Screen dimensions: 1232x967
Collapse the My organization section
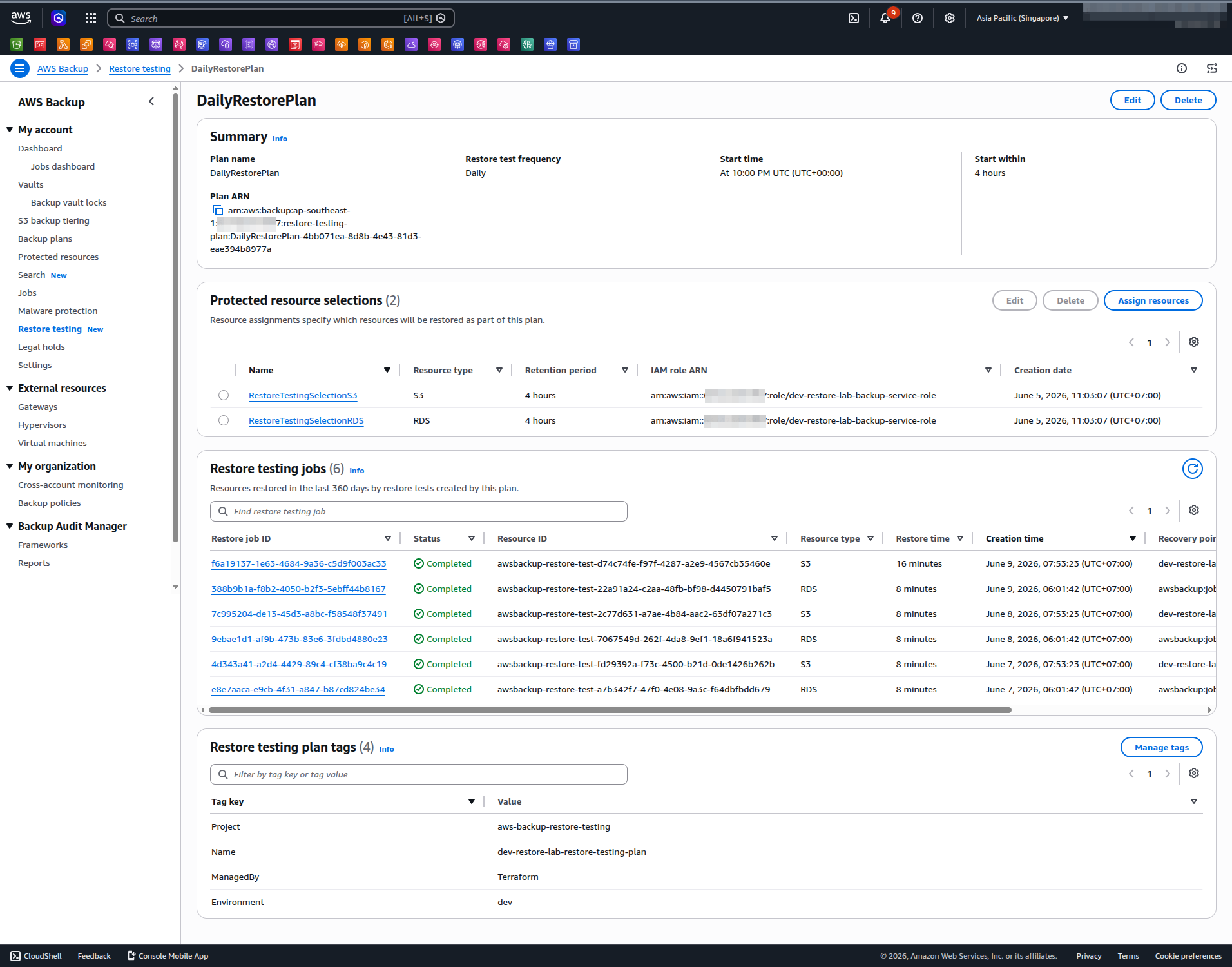point(10,466)
